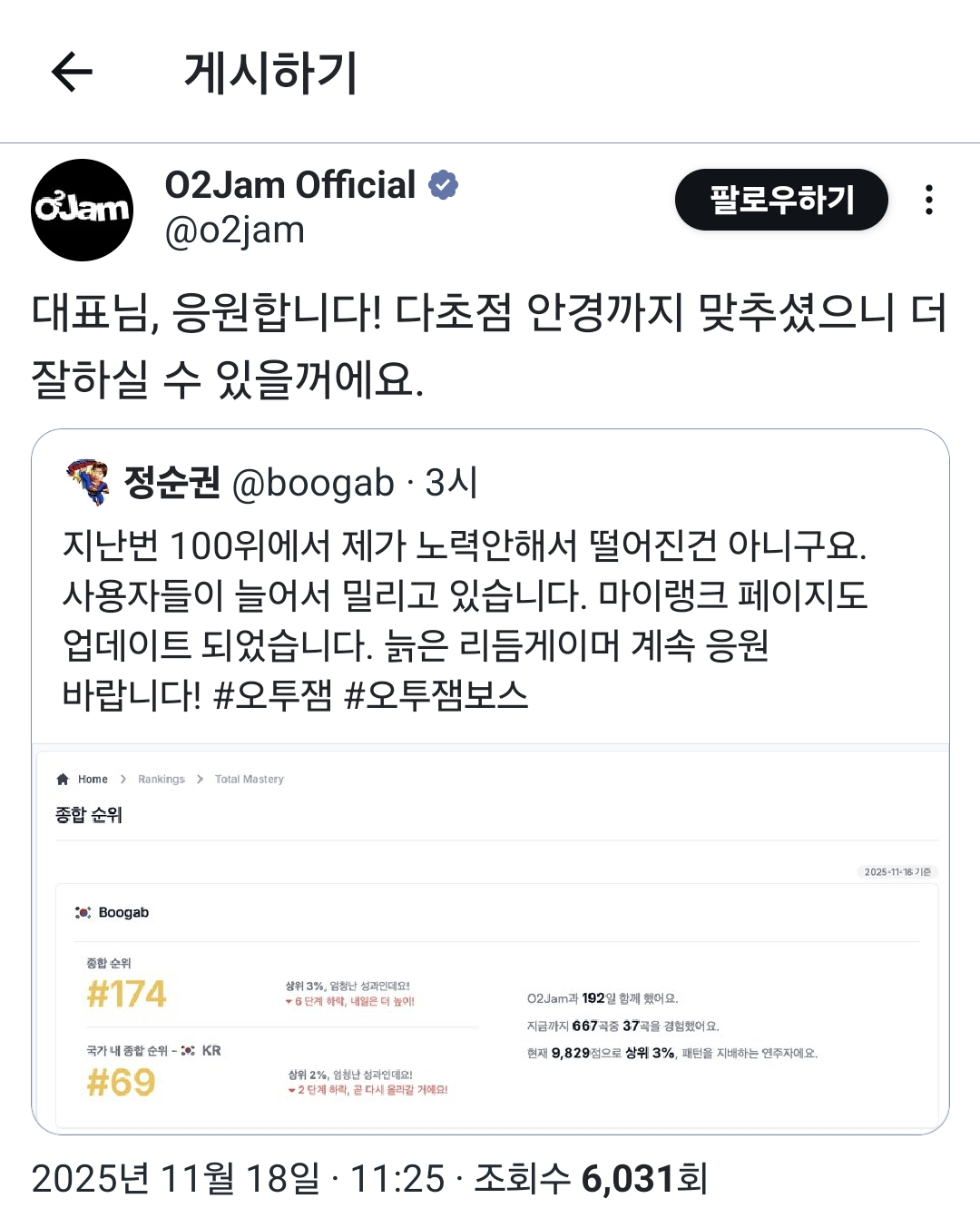Viewport: 980px width, 1218px height.
Task: Tap the blue verified badge
Action: click(x=443, y=185)
